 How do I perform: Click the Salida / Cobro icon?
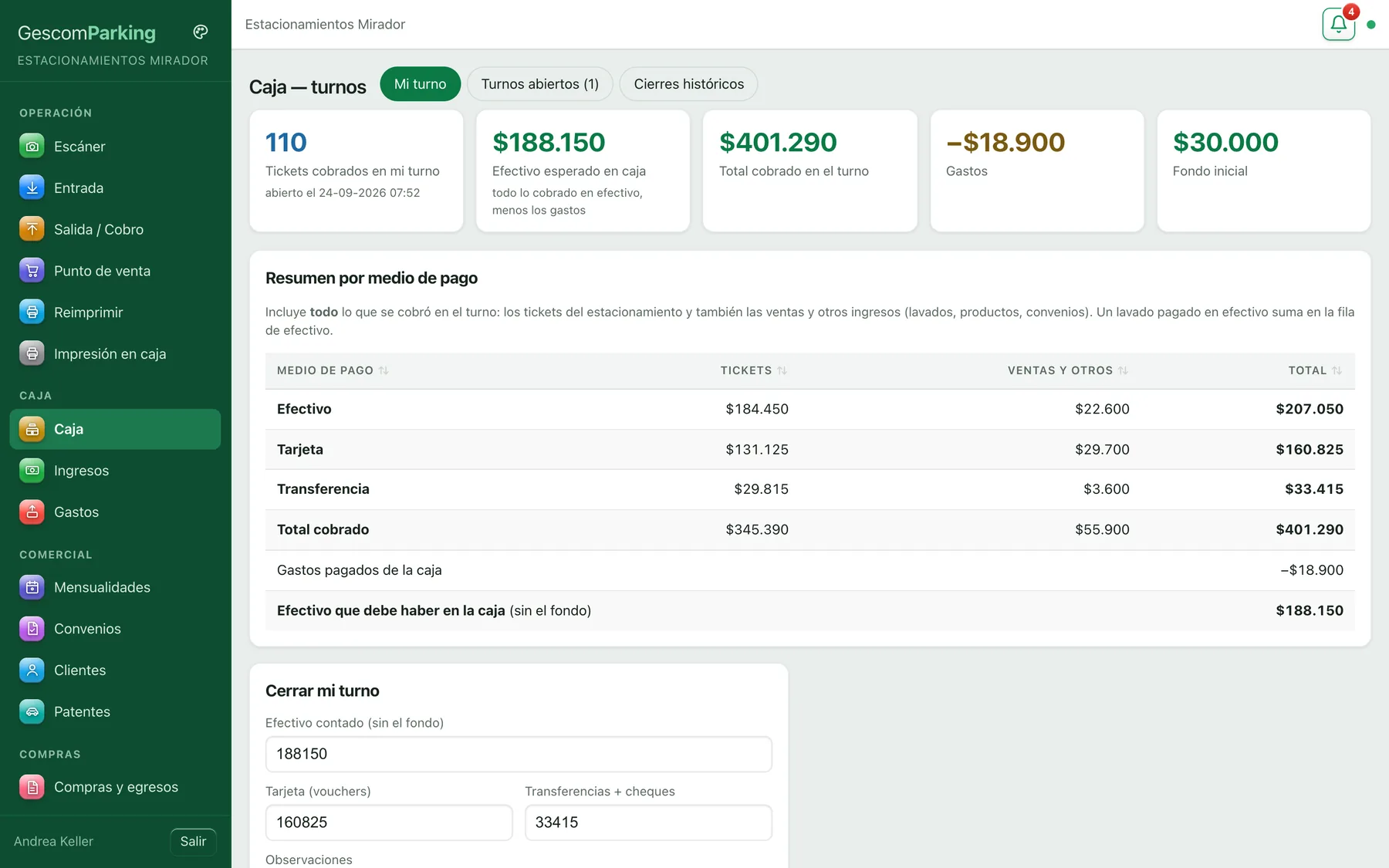(x=32, y=229)
